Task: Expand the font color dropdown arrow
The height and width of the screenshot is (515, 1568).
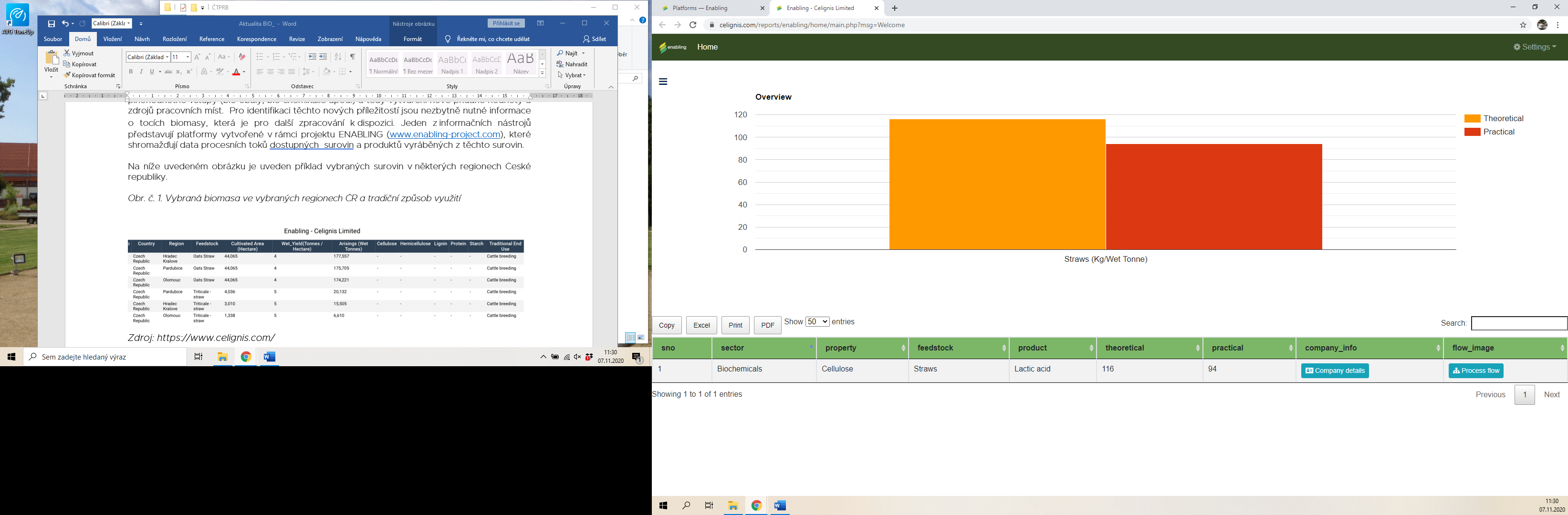Action: [244, 72]
